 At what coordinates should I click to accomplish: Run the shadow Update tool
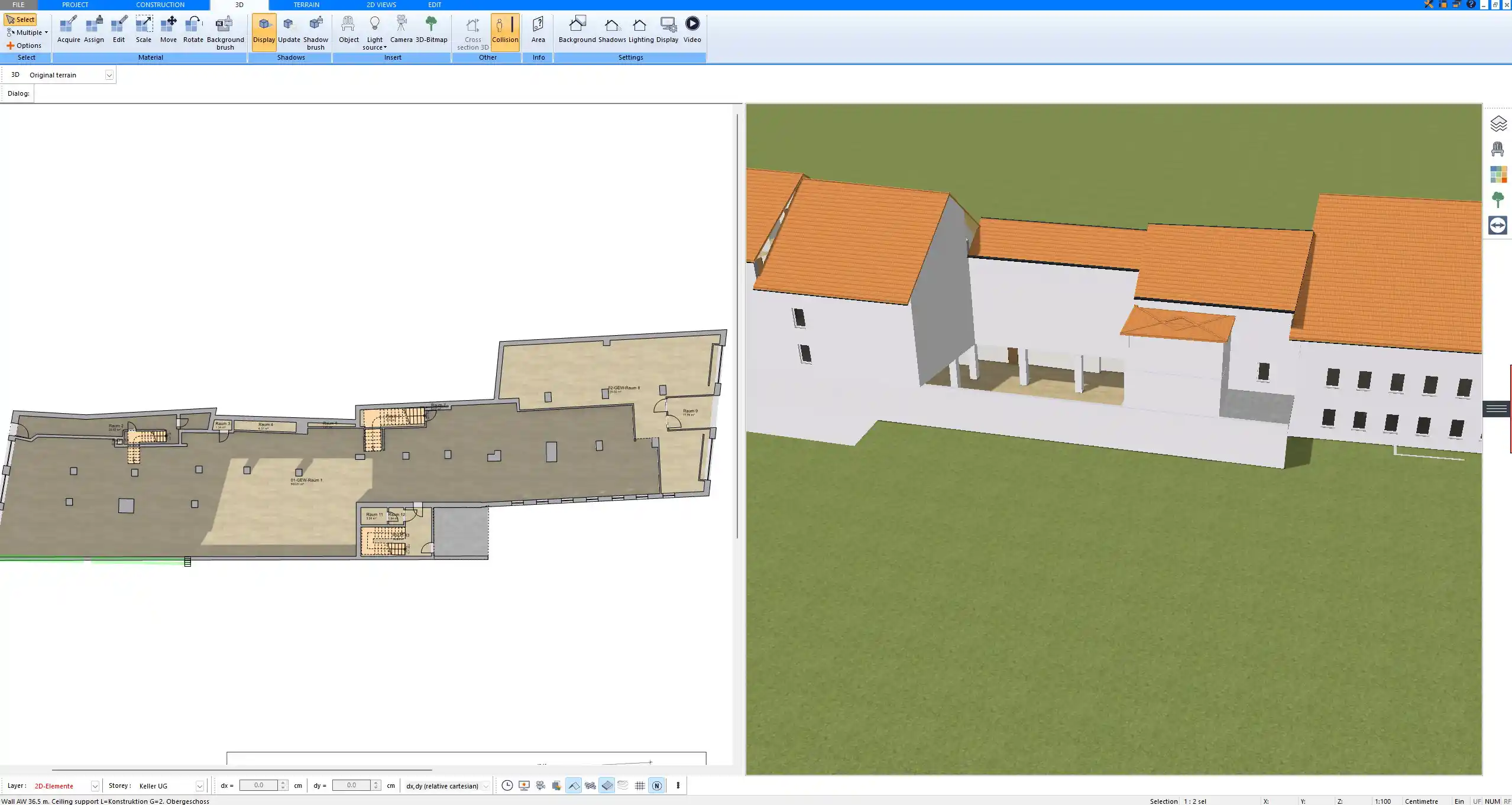click(289, 30)
